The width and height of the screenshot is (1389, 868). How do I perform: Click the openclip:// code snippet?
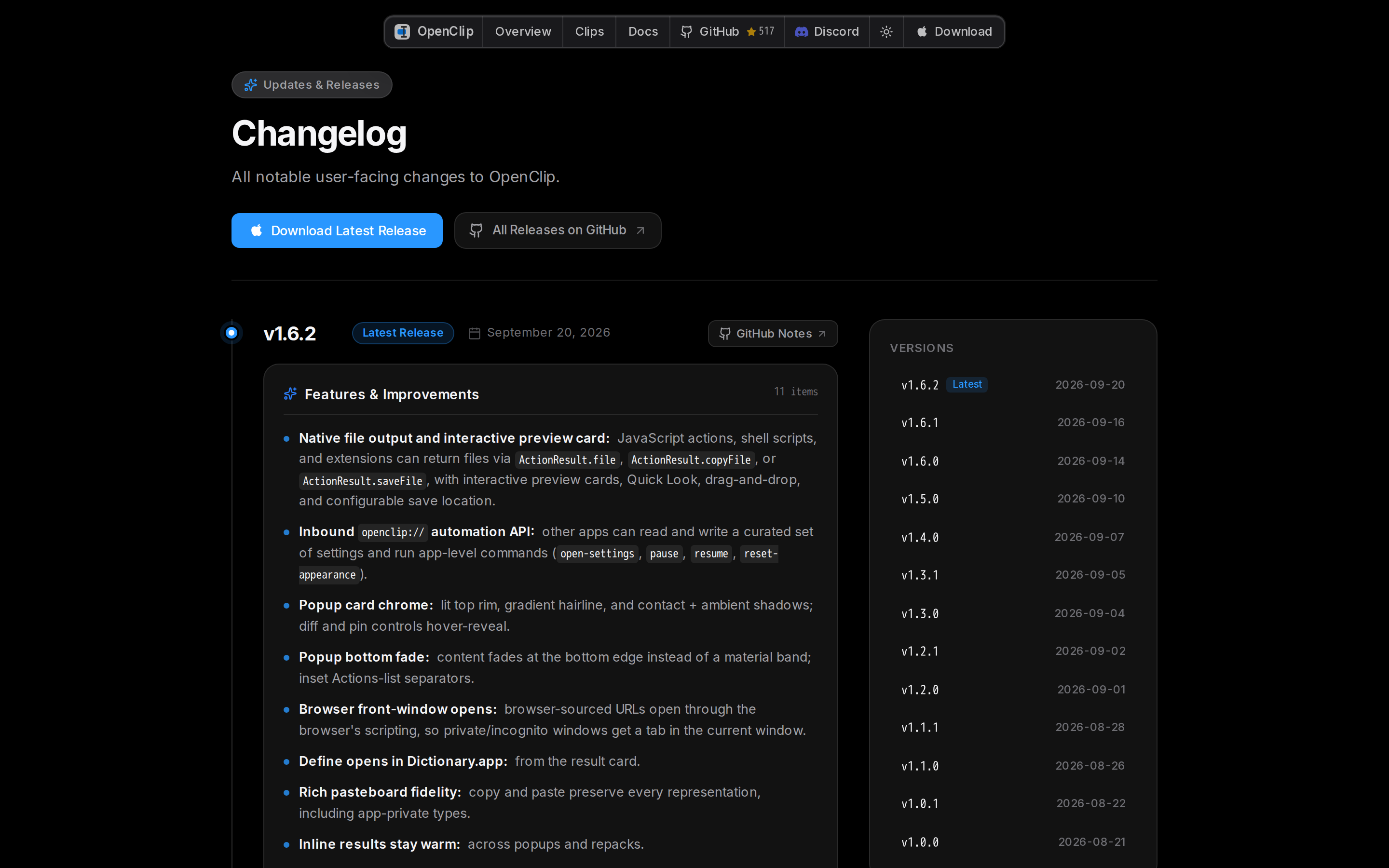[393, 532]
